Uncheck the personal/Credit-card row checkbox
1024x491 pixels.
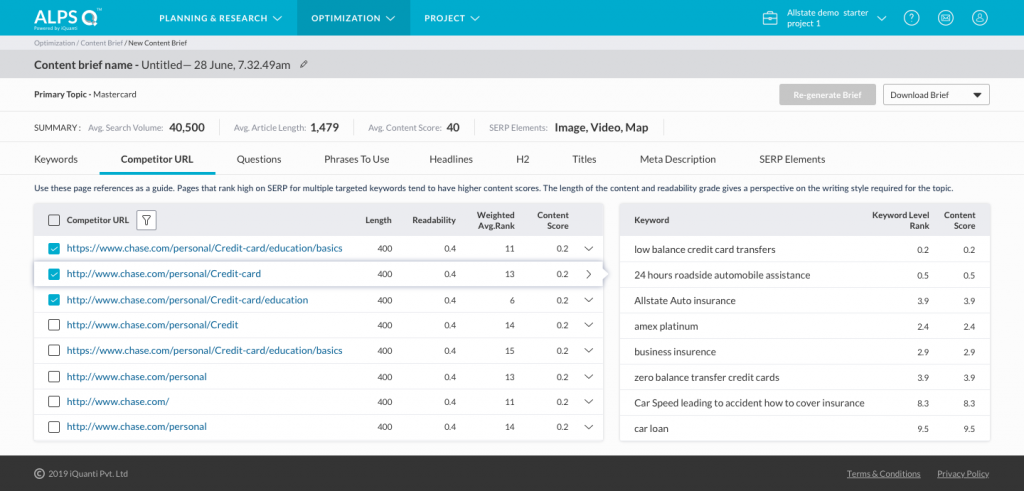[x=54, y=274]
